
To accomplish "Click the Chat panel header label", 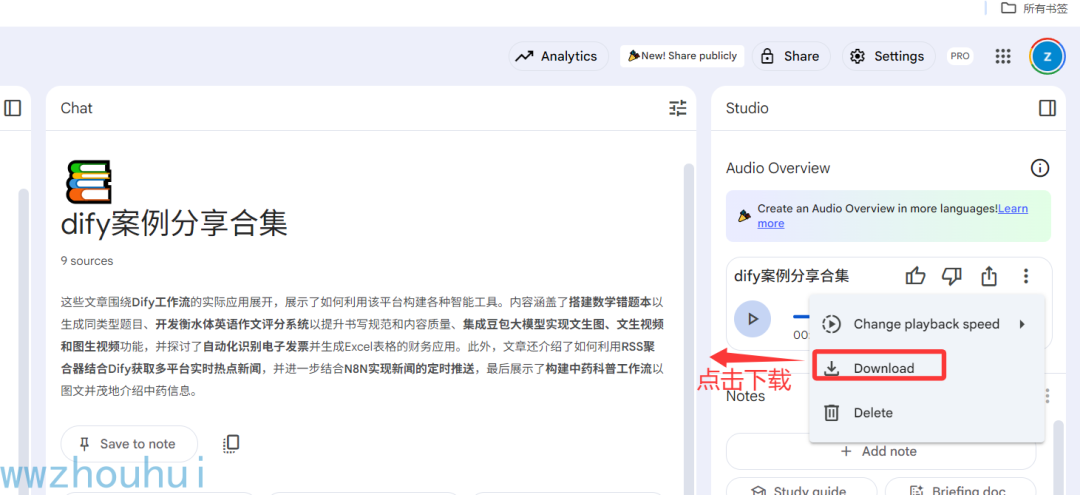I will click(x=76, y=108).
